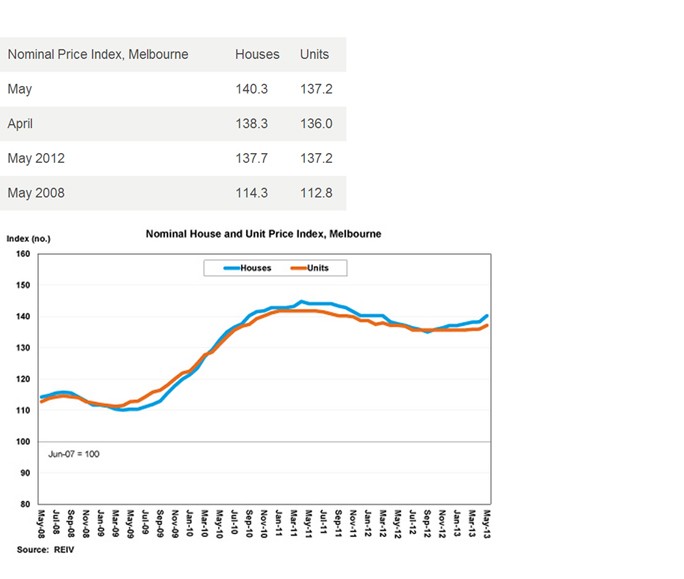Click the chart title 'Nominal House and Unit Price Index, Melbourne'
The image size is (684, 579).
click(263, 233)
